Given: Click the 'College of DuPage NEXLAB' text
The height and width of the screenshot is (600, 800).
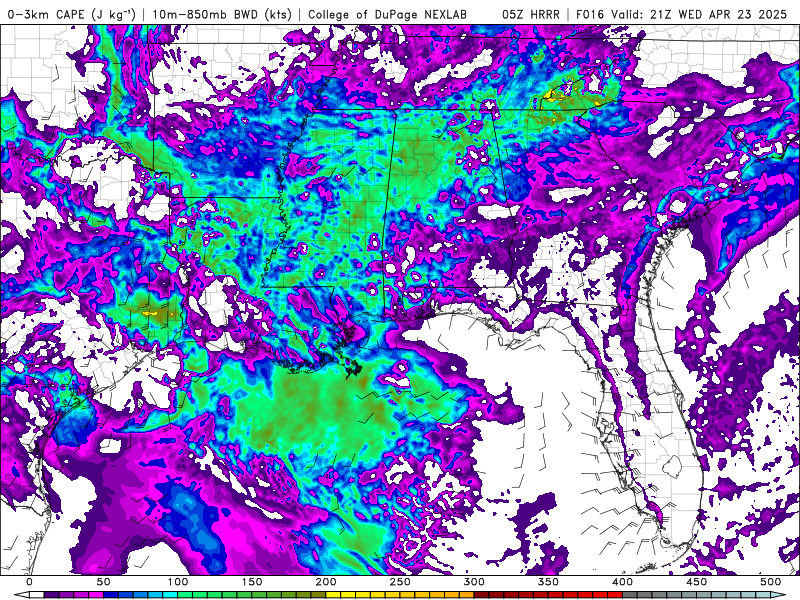Looking at the screenshot, I should click(387, 14).
